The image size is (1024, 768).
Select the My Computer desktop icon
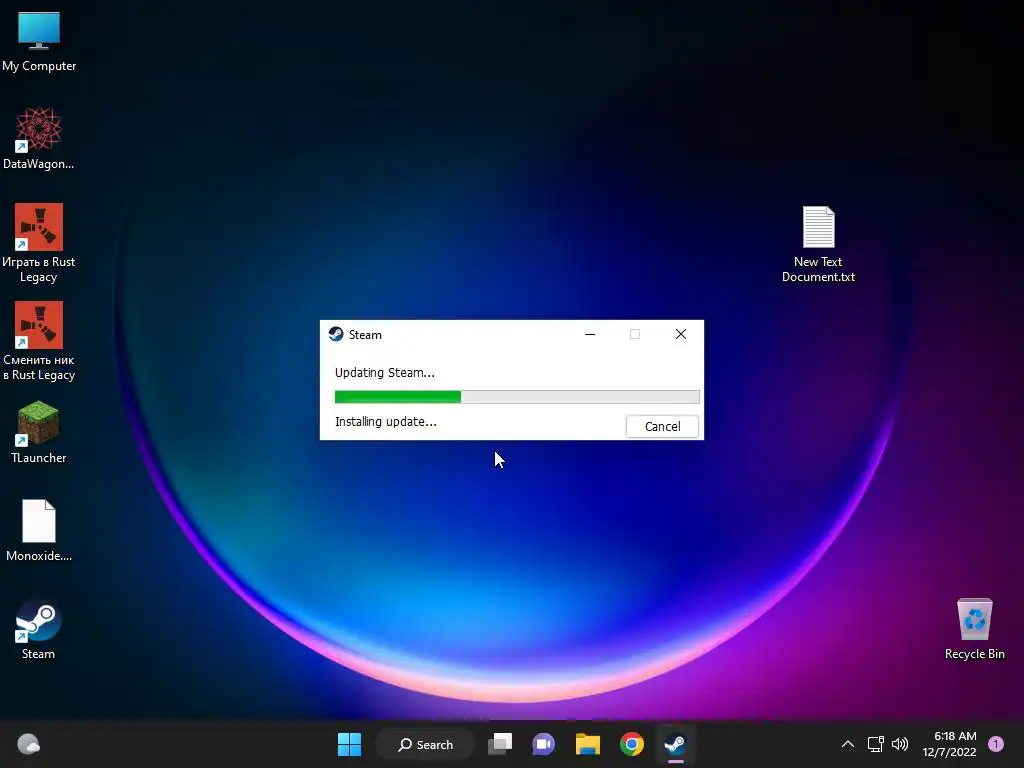39,42
